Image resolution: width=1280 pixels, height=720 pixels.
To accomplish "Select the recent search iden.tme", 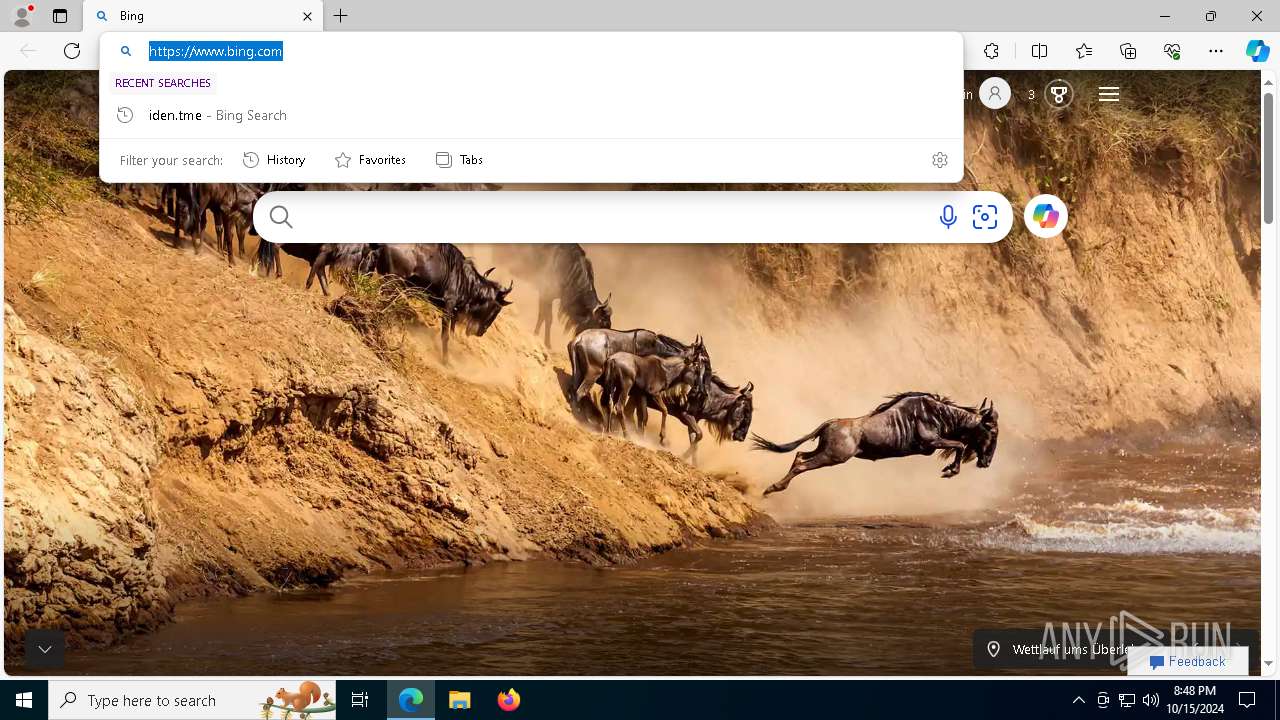I will pos(530,115).
